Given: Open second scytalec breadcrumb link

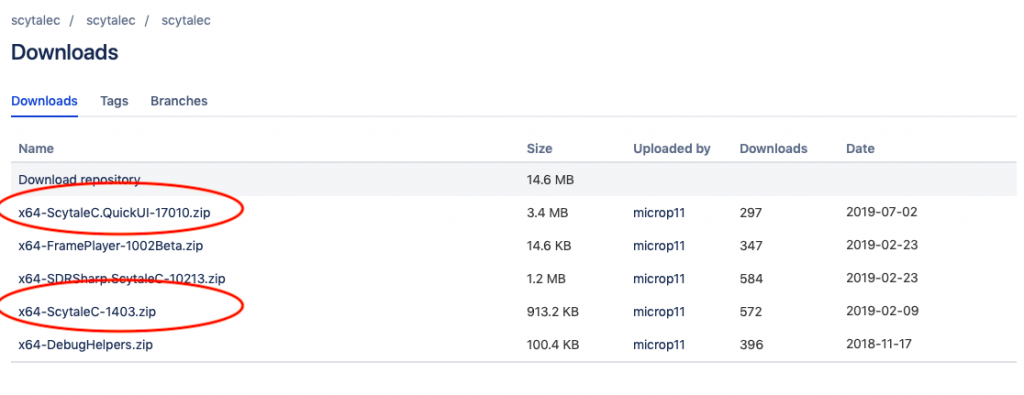Looking at the screenshot, I should coord(110,20).
